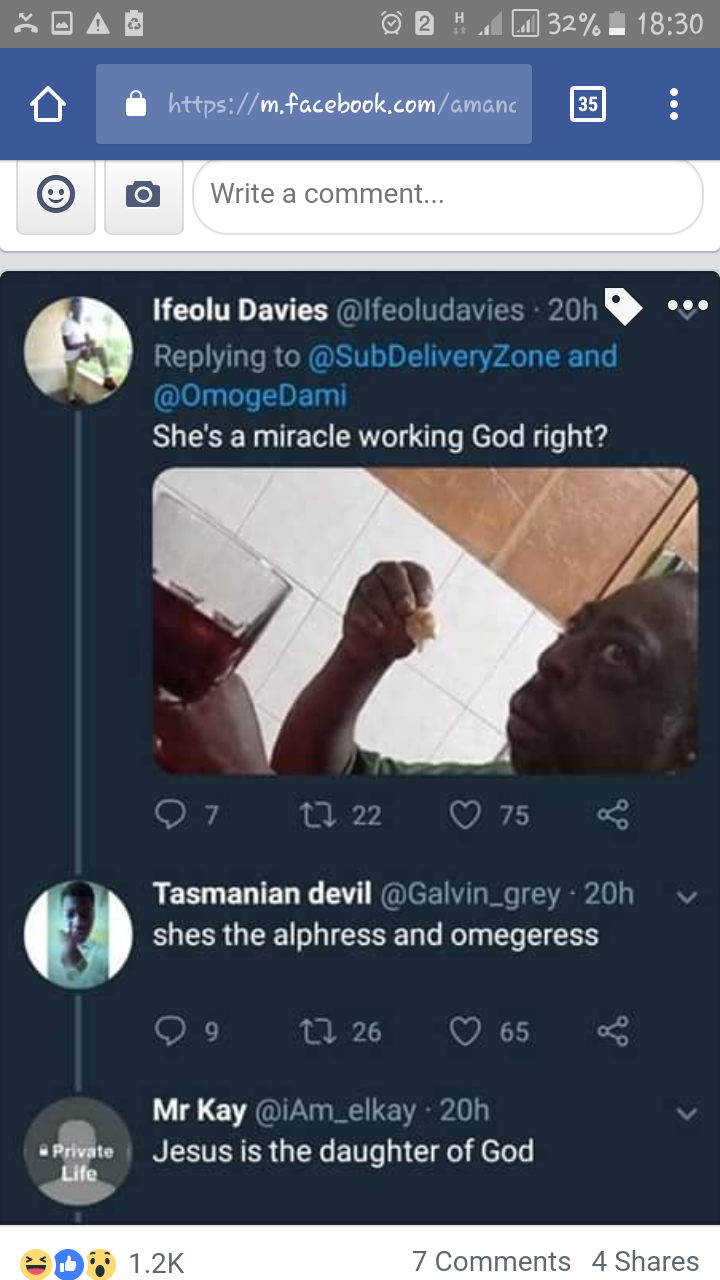Like the Ifeolu Davies tweet
Viewport: 720px width, 1280px height.
[465, 815]
